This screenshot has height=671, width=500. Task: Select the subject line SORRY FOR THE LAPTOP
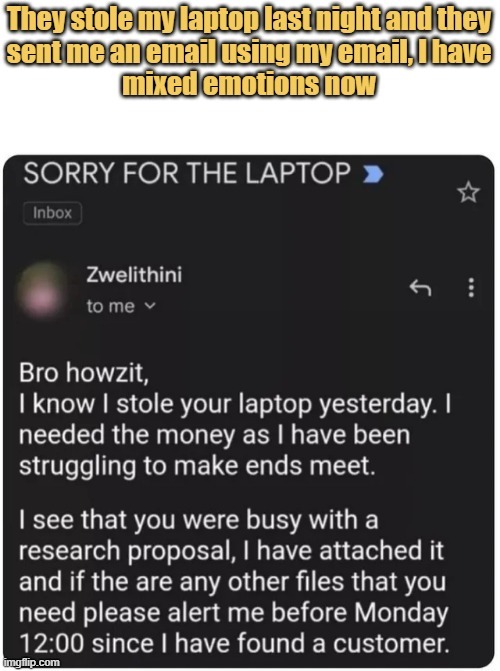coord(187,173)
